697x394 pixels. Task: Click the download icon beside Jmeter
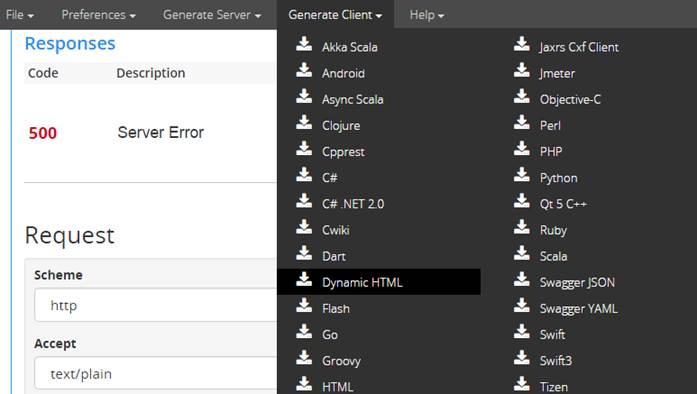coord(522,70)
